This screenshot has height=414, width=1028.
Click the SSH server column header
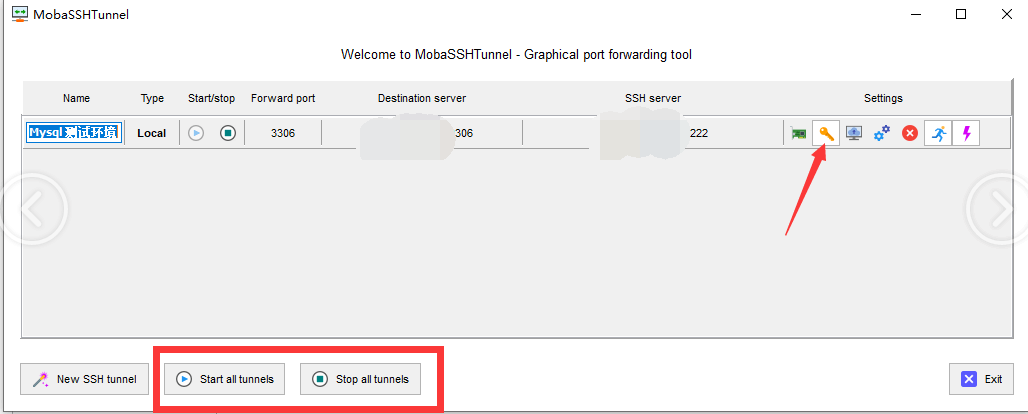pyautogui.click(x=653, y=98)
